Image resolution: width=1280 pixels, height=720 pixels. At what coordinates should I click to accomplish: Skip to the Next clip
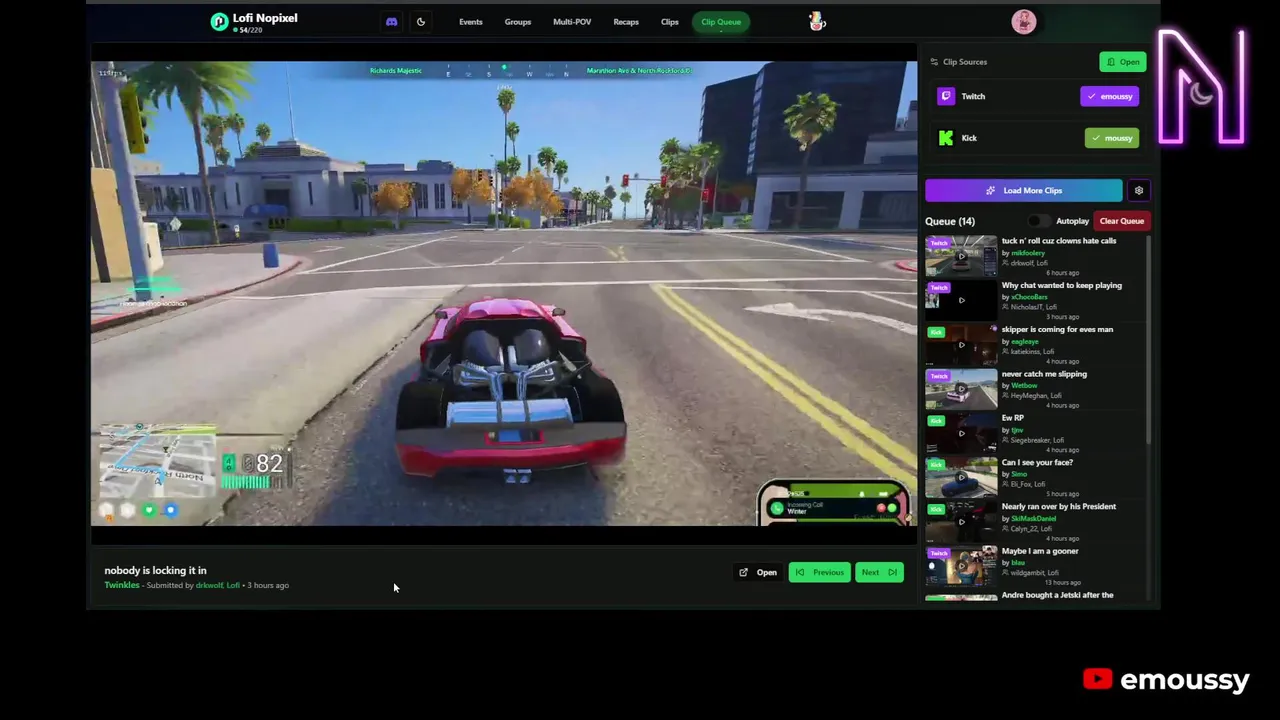coord(879,572)
